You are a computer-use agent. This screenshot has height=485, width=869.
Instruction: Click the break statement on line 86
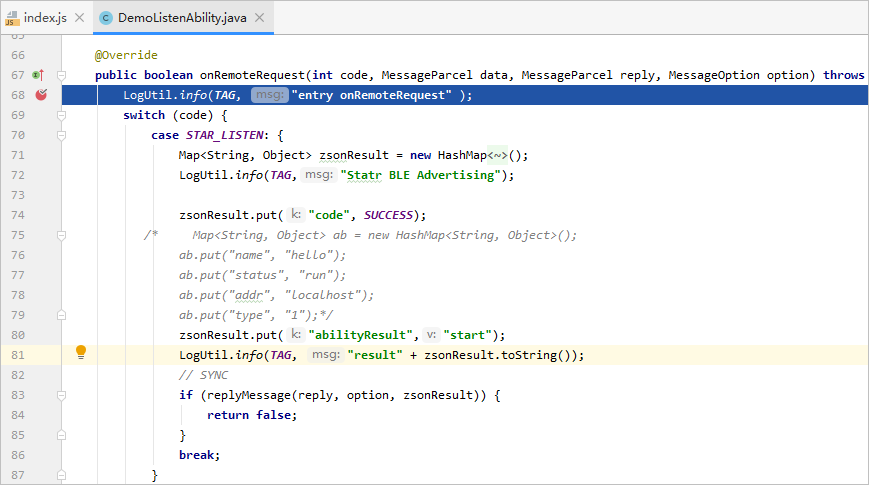(199, 455)
